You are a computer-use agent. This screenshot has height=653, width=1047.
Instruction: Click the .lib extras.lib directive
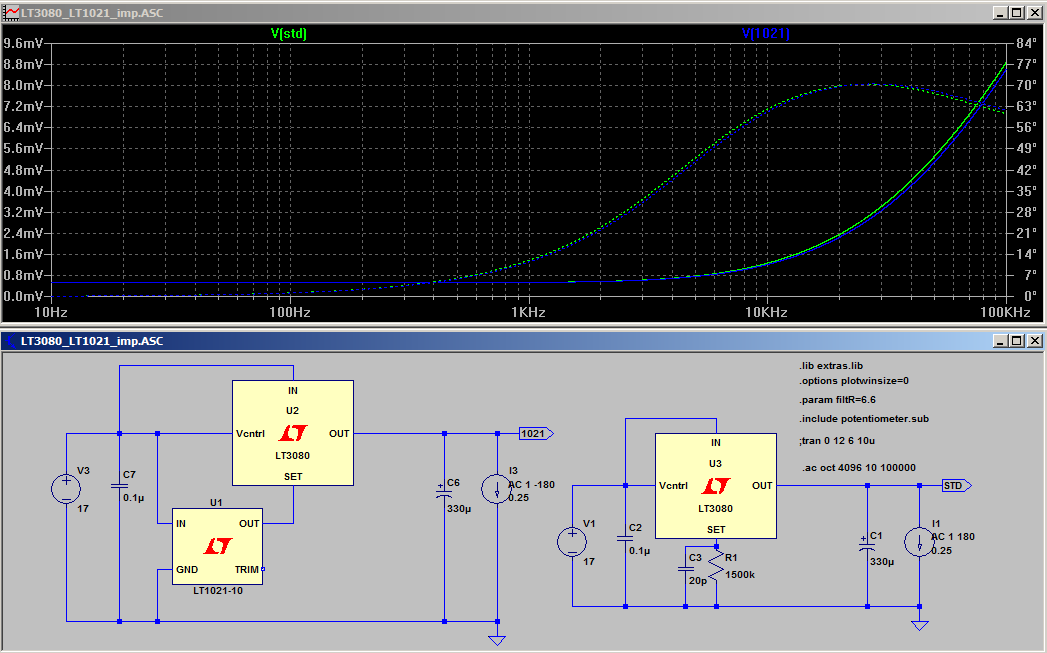tap(831, 365)
